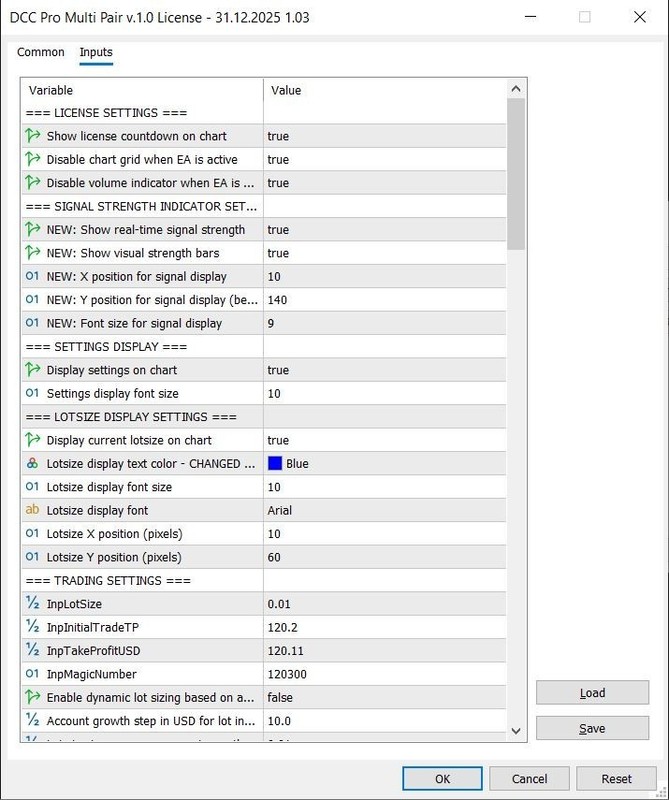Viewport: 669px width, 800px height.
Task: Select the '=== TRADING SETTINGS ===' row
Action: click(x=264, y=580)
